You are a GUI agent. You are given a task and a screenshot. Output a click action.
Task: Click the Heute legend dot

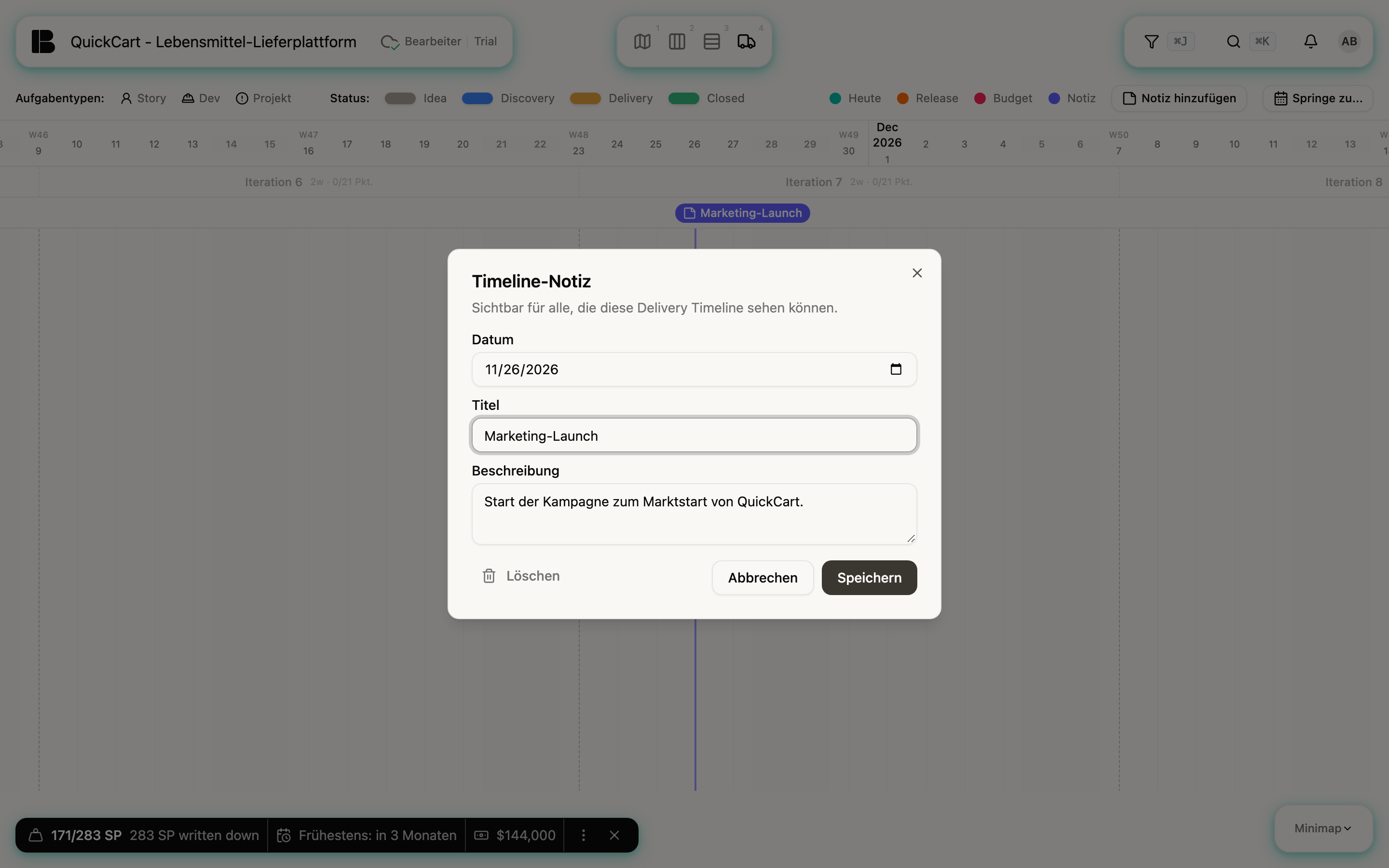click(835, 98)
